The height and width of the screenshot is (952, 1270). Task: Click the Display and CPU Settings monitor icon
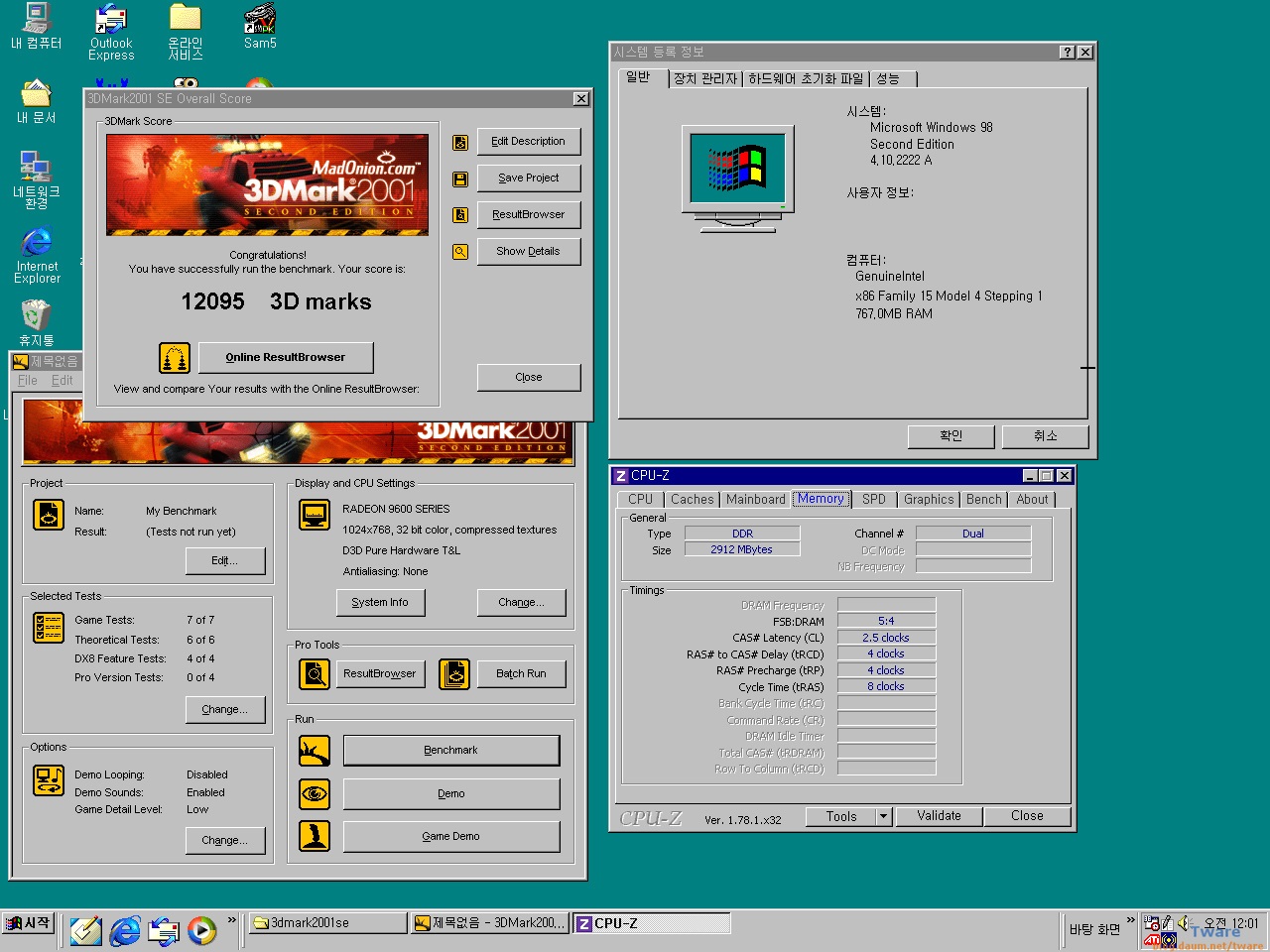315,514
